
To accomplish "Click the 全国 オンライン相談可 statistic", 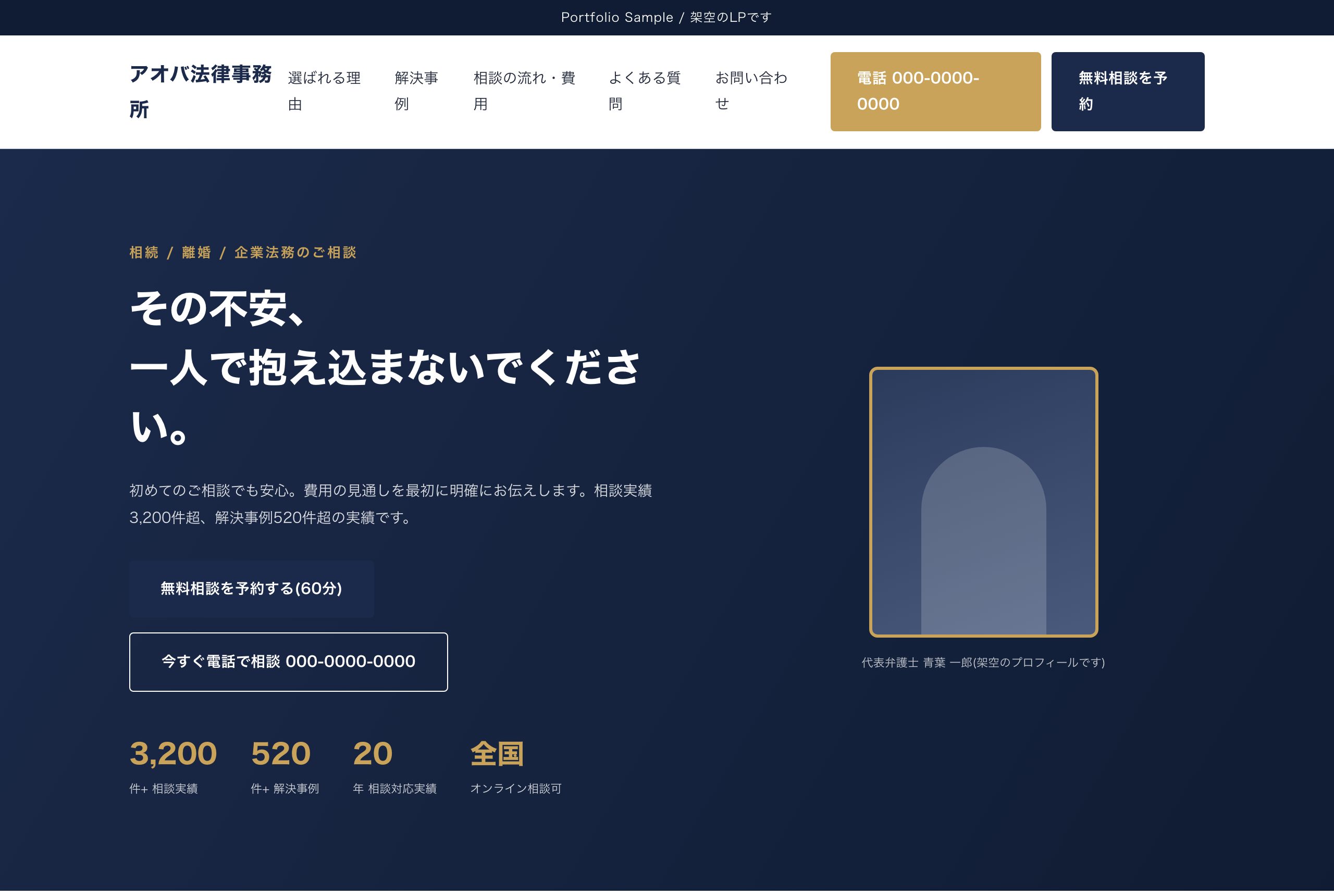I will (x=515, y=766).
